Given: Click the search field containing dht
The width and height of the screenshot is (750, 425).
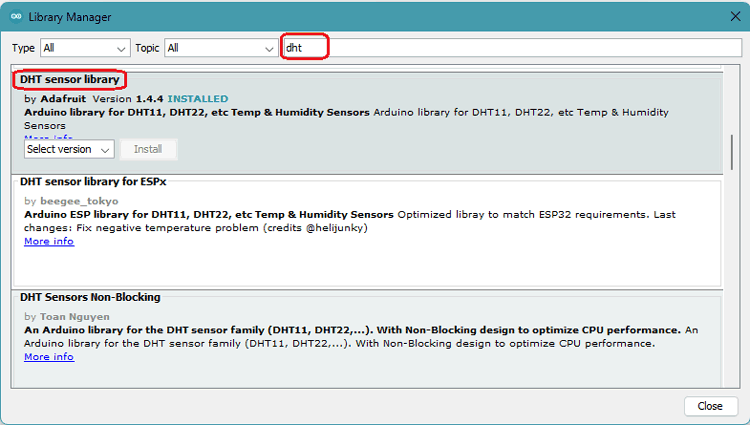Looking at the screenshot, I should click(511, 48).
